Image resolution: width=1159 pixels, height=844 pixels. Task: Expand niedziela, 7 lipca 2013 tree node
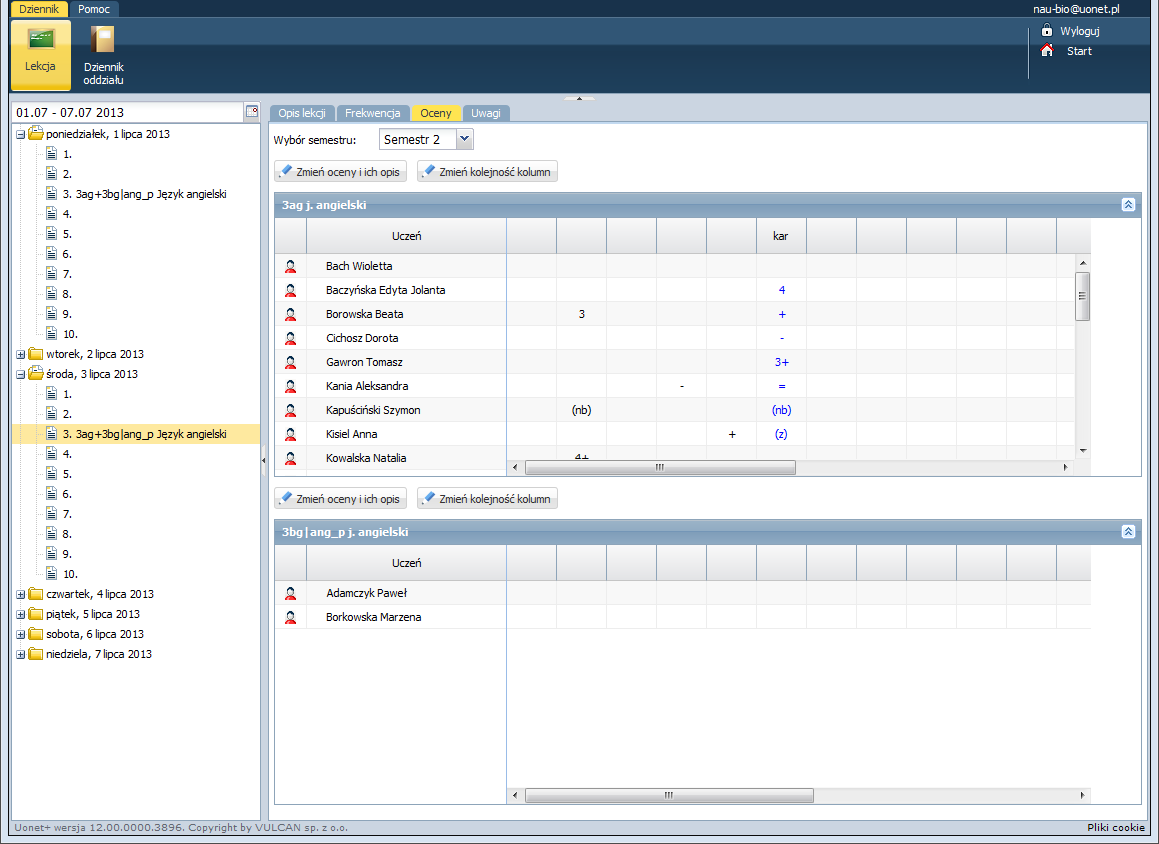point(21,654)
